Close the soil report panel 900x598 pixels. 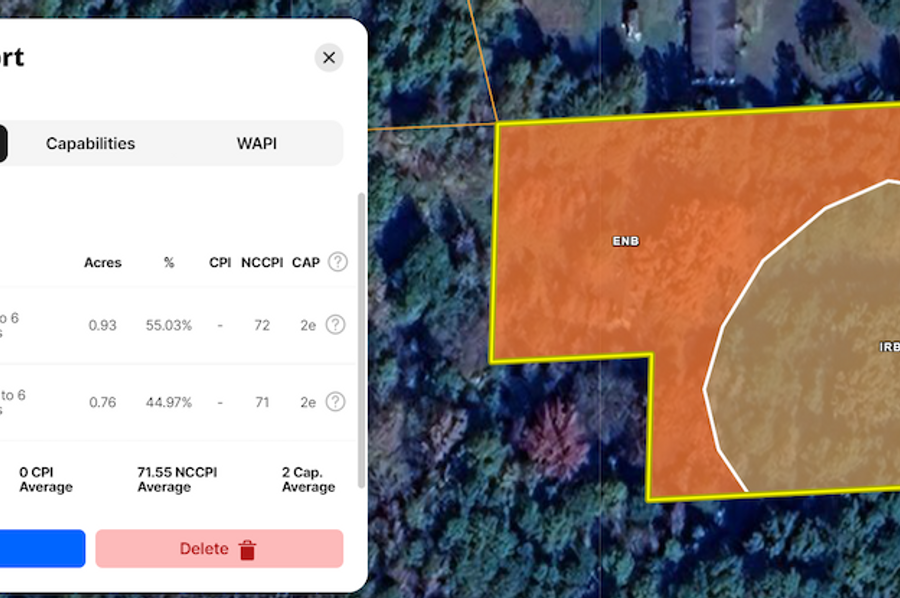[329, 57]
